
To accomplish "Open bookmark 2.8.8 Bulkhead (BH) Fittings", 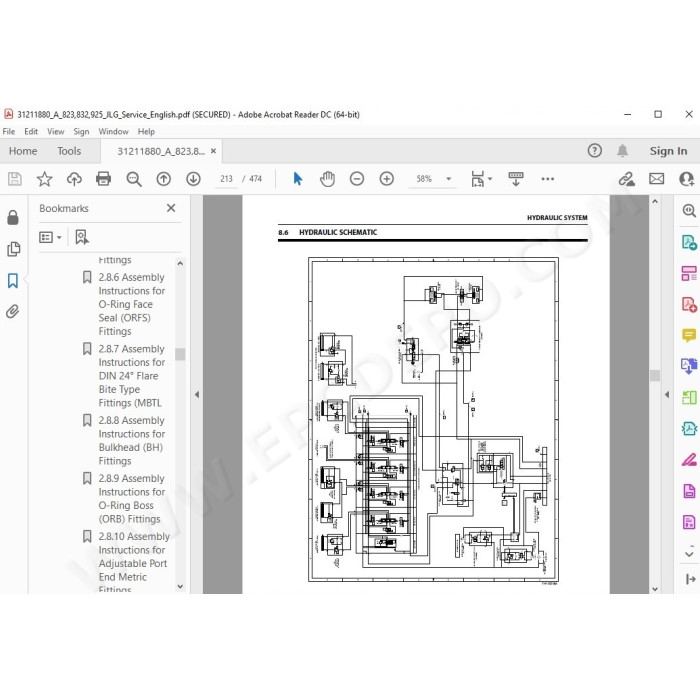I will [132, 440].
